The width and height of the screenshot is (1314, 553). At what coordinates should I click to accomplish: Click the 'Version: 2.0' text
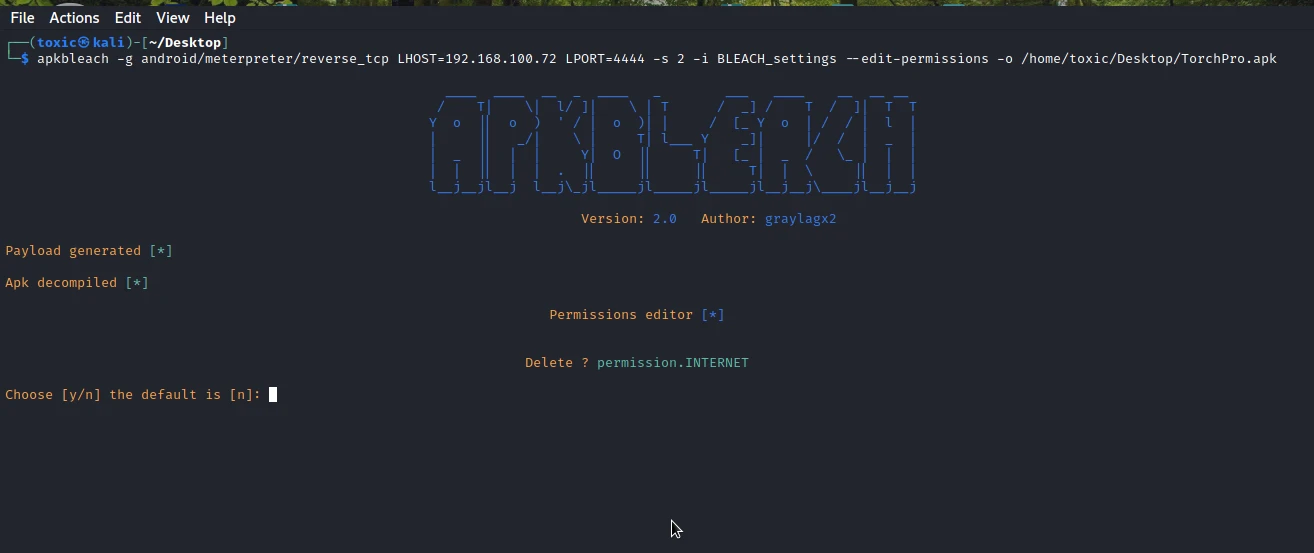[x=629, y=219]
